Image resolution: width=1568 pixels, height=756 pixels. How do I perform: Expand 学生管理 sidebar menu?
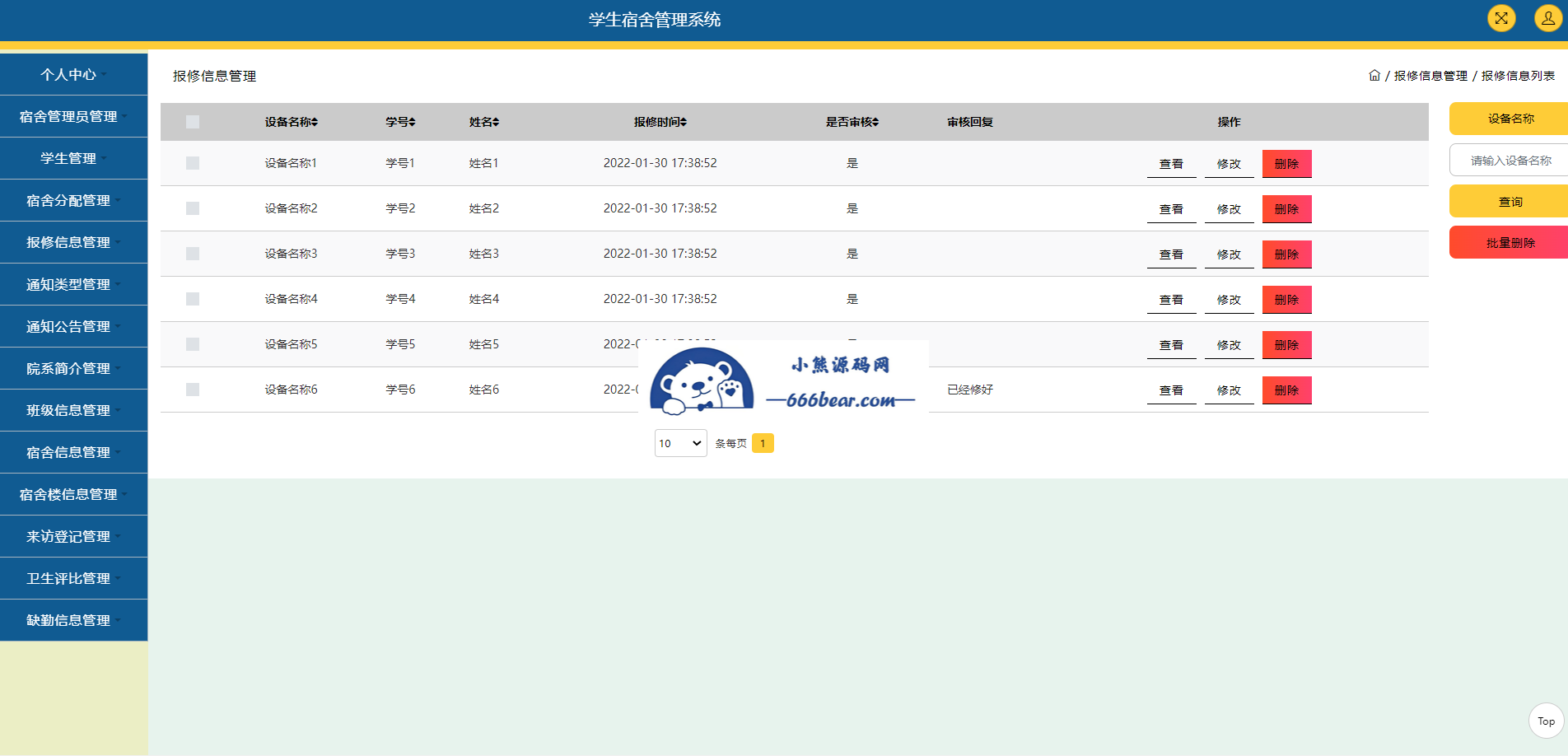[74, 158]
